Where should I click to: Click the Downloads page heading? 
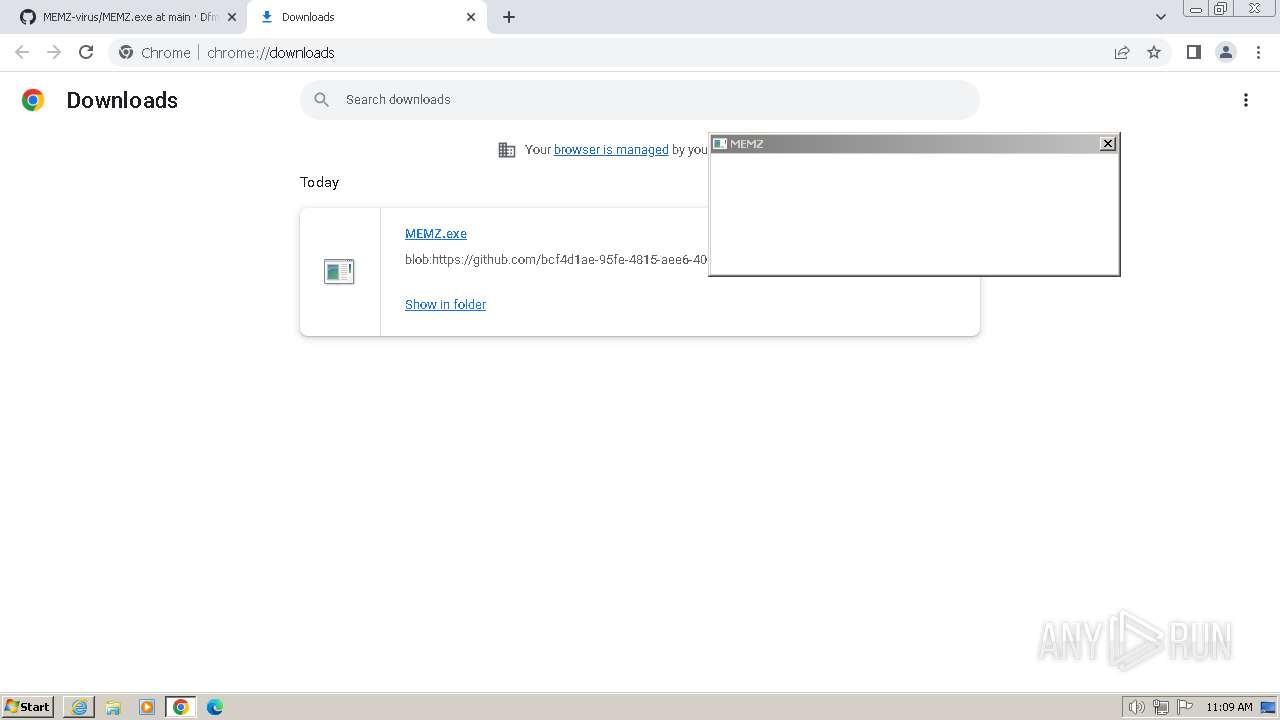122,100
